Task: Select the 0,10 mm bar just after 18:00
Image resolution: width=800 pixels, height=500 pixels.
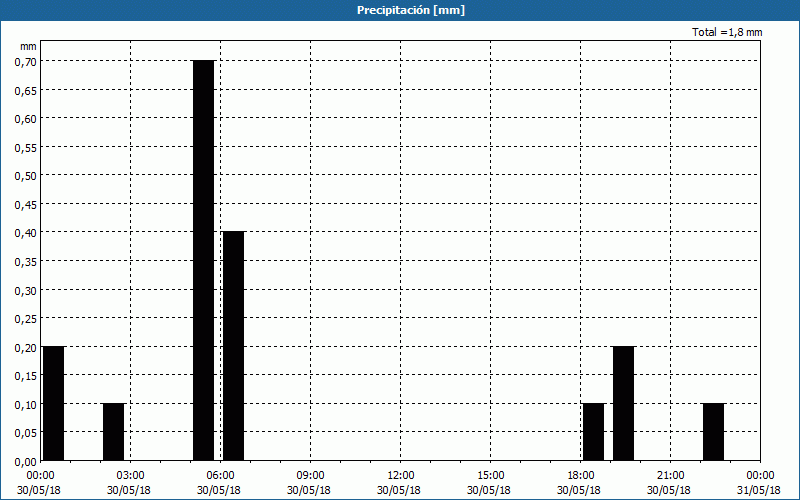Action: click(593, 432)
